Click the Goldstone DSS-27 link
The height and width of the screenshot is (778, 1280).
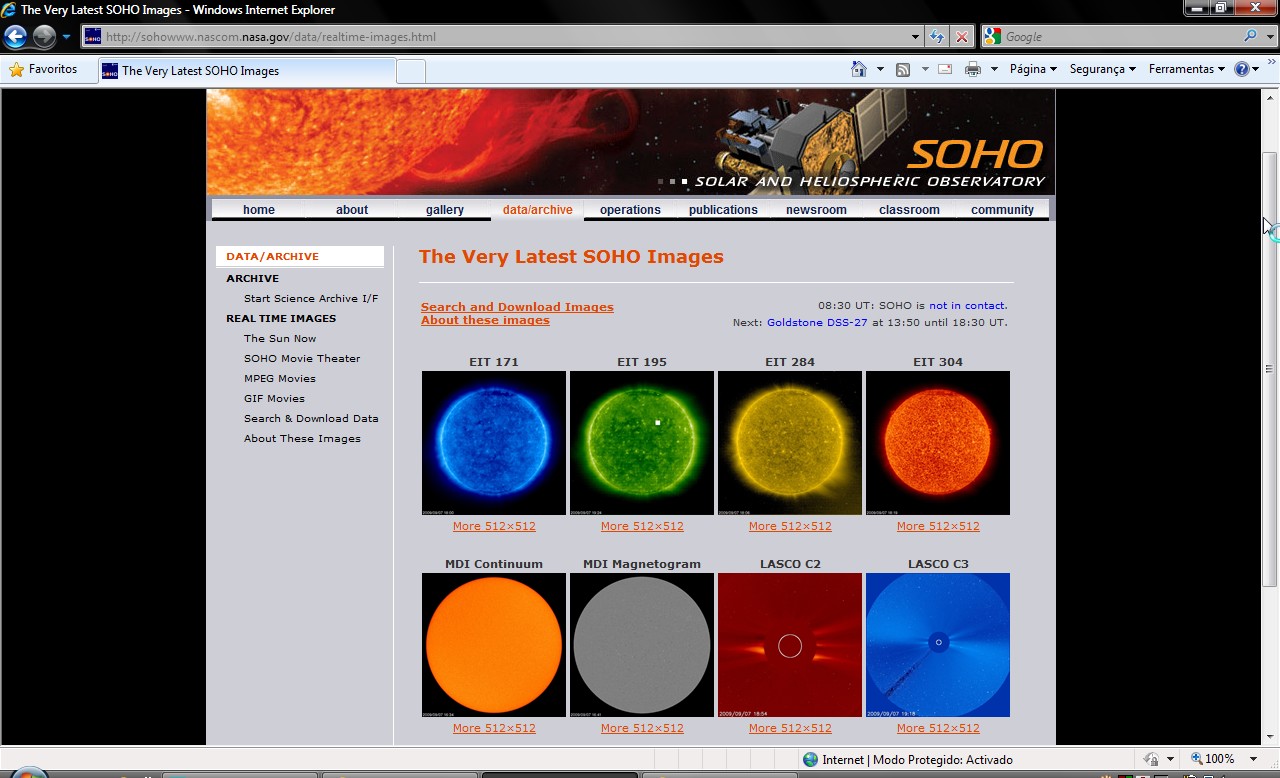point(817,322)
